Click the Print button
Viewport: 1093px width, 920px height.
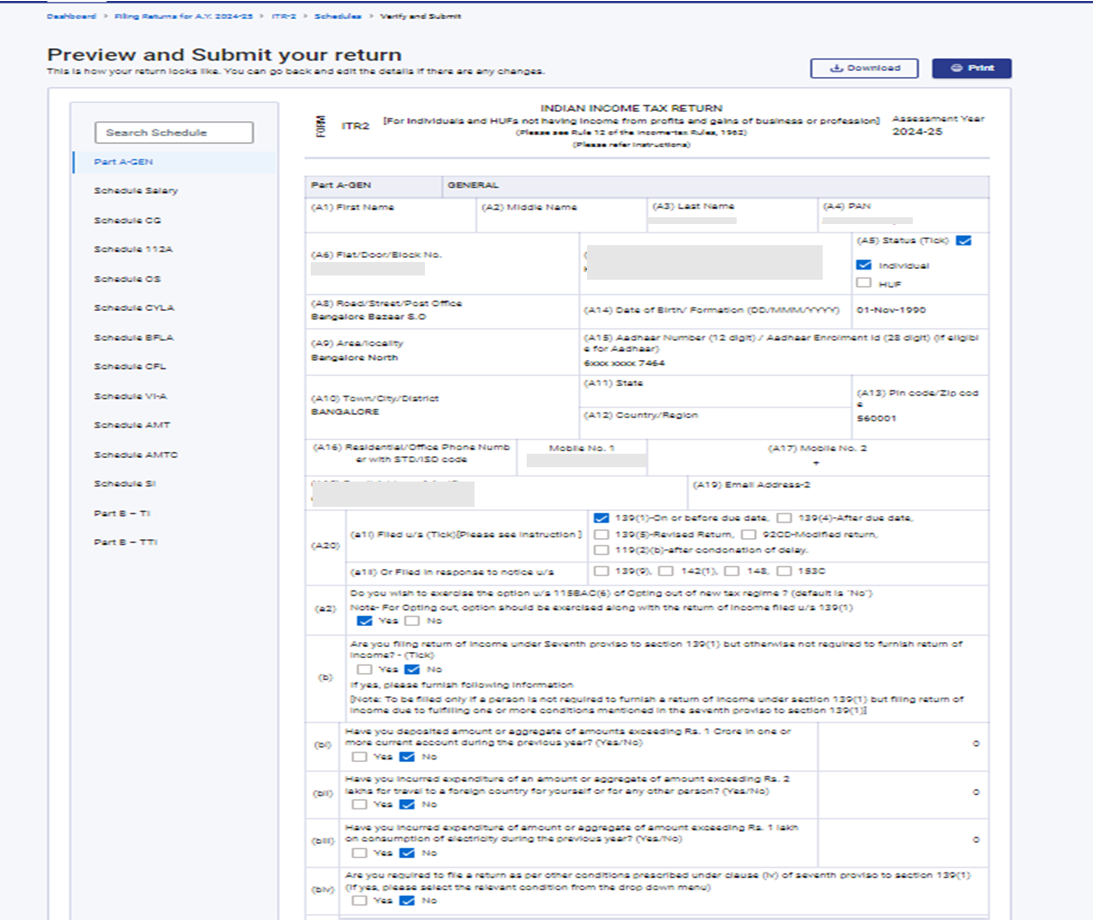(971, 68)
